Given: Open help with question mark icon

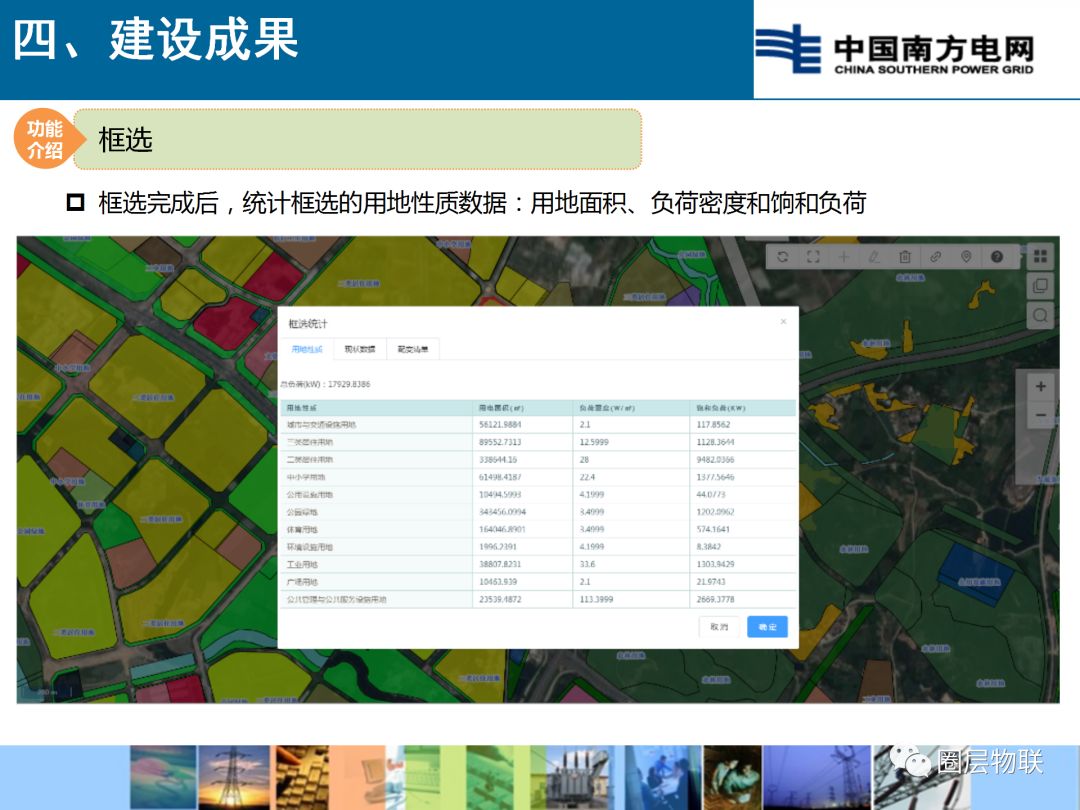Looking at the screenshot, I should [997, 257].
